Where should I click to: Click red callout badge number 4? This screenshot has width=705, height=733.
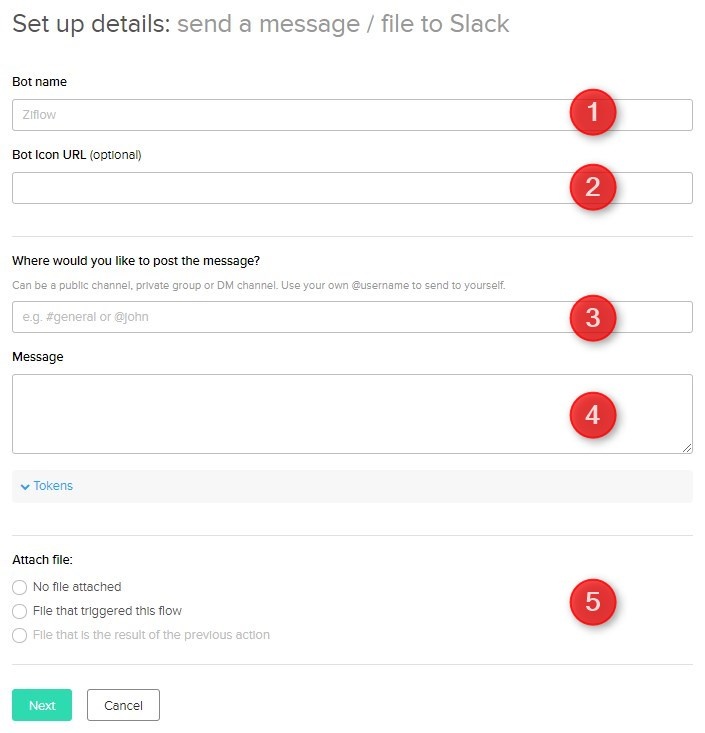click(593, 414)
